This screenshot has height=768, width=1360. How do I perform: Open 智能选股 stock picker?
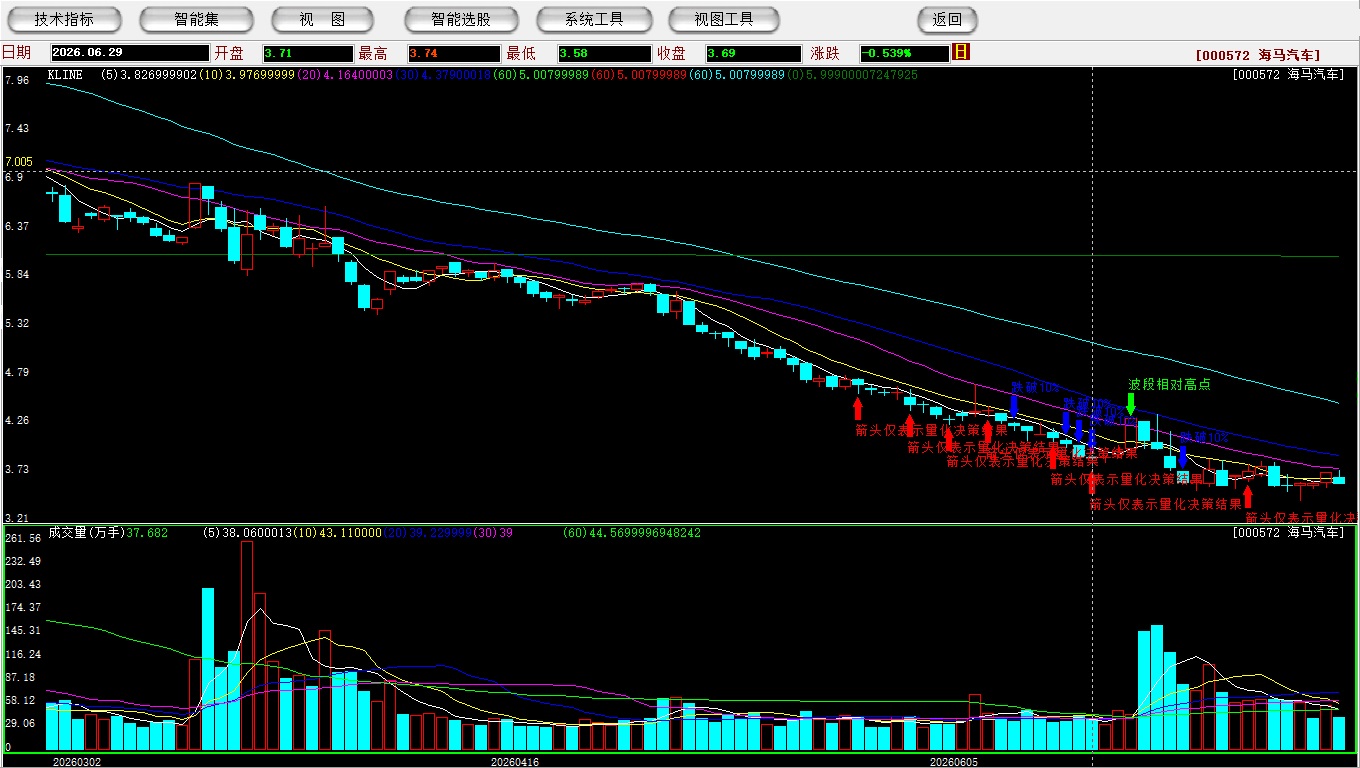[461, 19]
